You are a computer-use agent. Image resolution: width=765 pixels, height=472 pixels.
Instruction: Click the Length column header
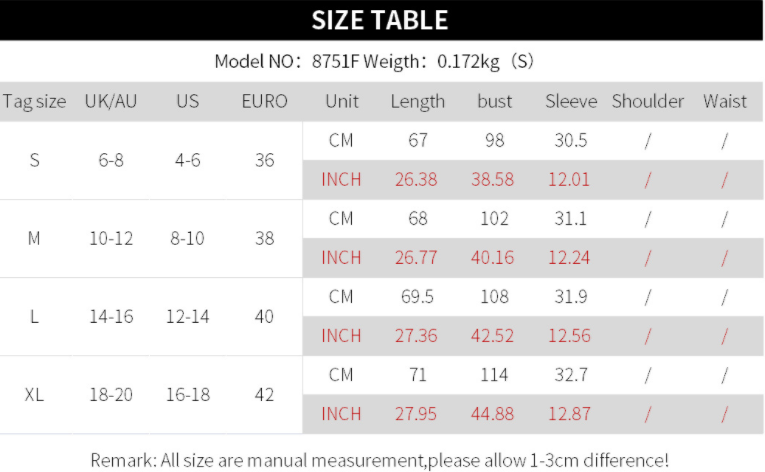tap(418, 101)
